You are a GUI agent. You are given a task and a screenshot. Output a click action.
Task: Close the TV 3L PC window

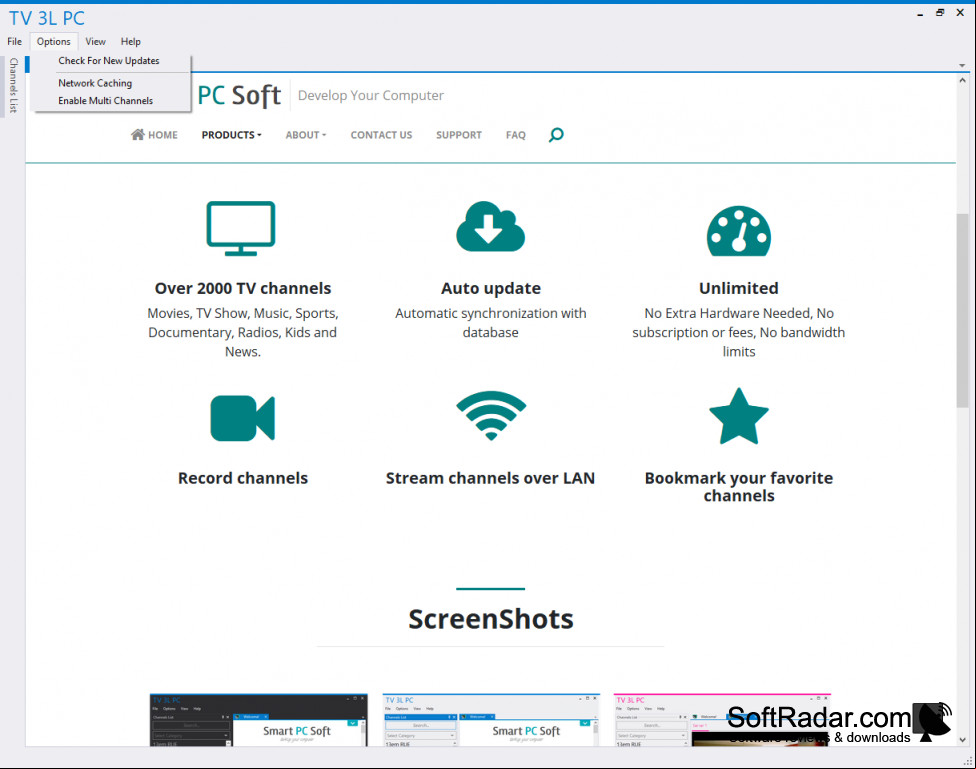click(x=960, y=12)
